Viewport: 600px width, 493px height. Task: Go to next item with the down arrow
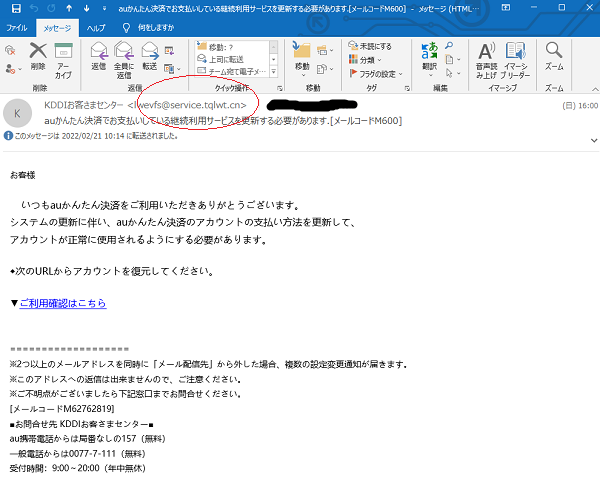tap(86, 8)
